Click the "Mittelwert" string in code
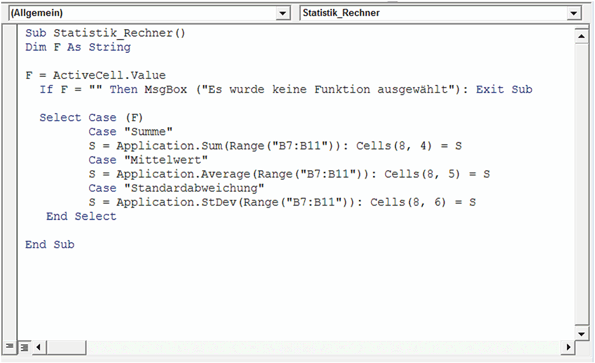The width and height of the screenshot is (595, 363). pyautogui.click(x=166, y=160)
